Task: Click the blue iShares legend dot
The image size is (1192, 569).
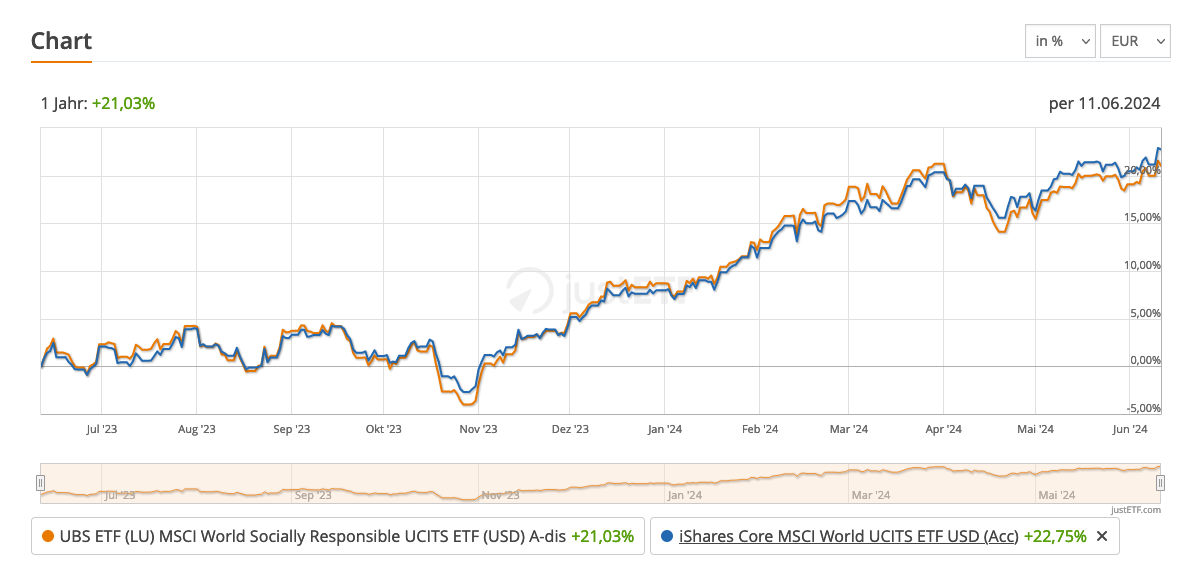Action: 667,536
